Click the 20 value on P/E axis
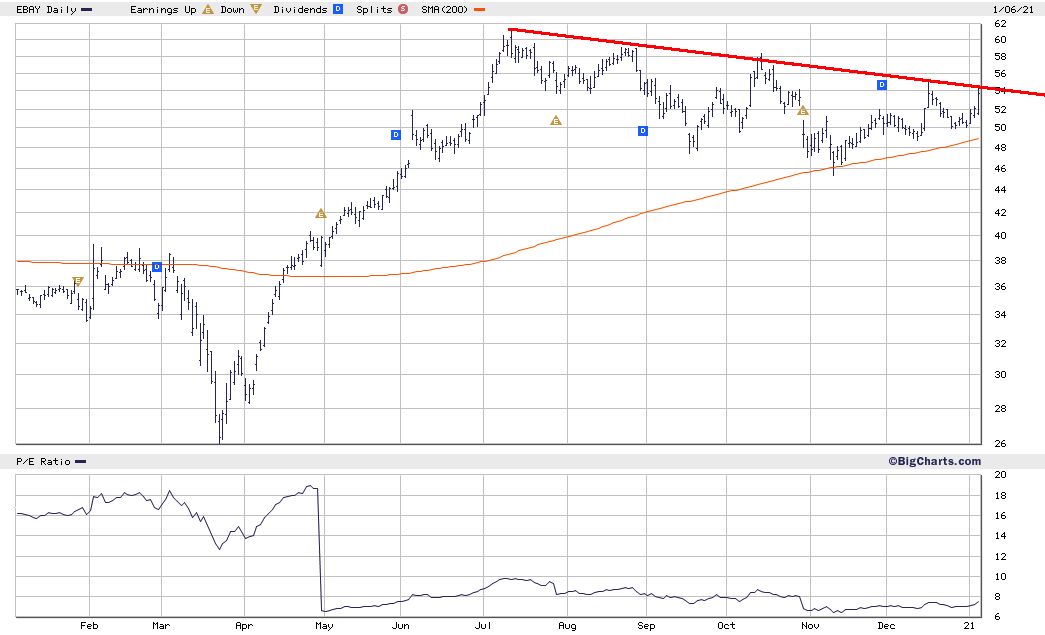The width and height of the screenshot is (1045, 635). coord(1000,475)
